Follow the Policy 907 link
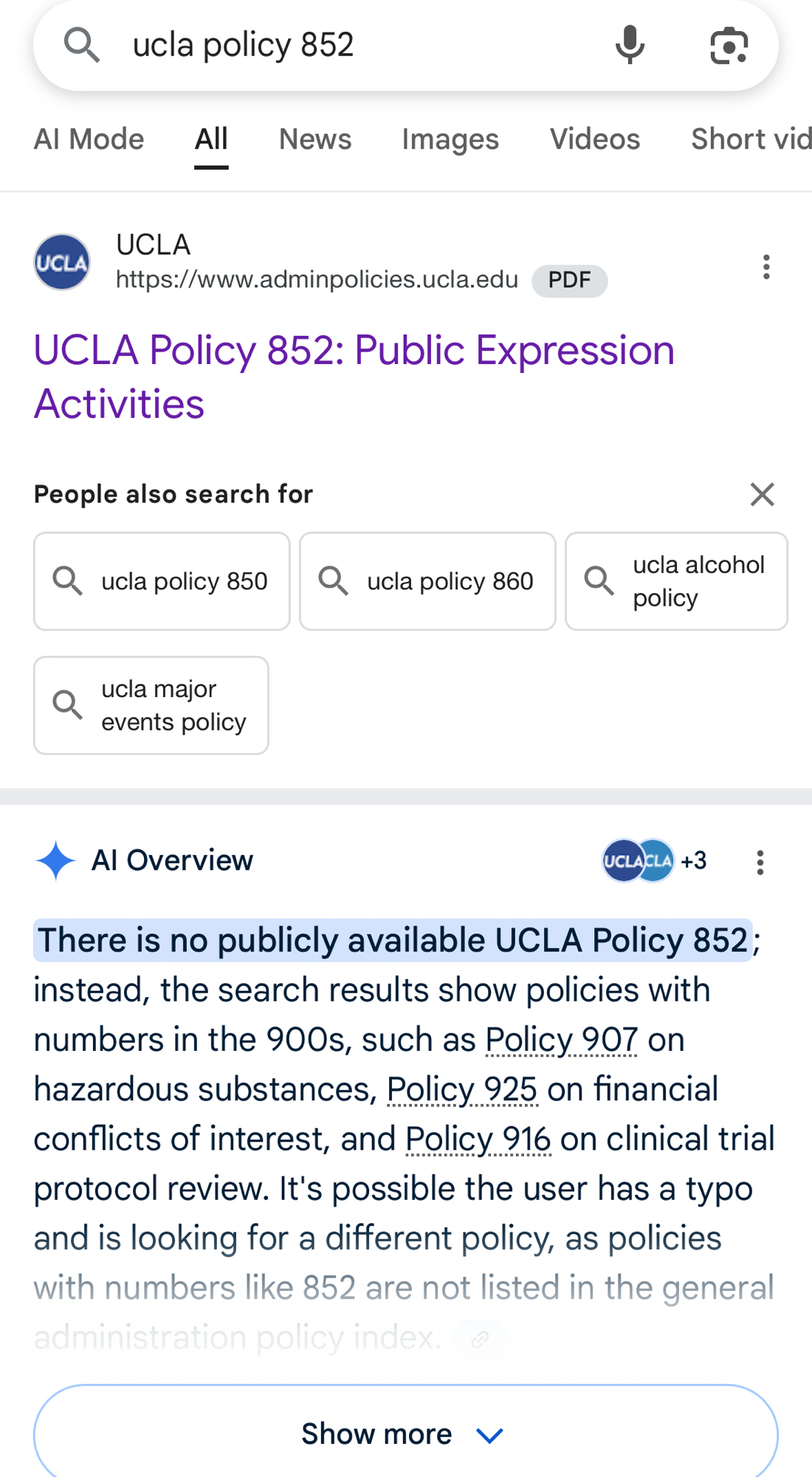Screen dimensions: 812x1477 point(561,1040)
